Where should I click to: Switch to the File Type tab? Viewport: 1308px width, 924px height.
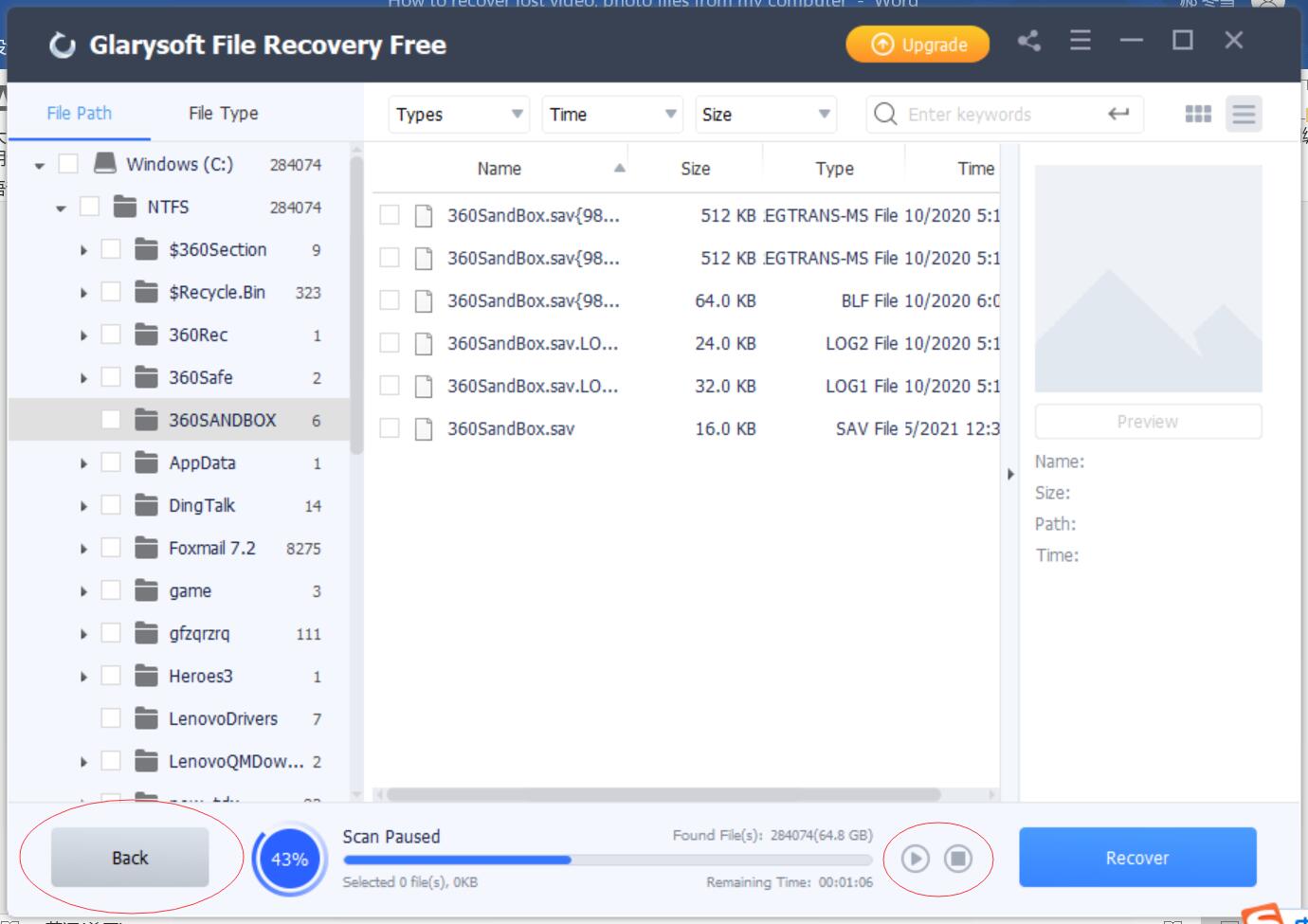[223, 113]
